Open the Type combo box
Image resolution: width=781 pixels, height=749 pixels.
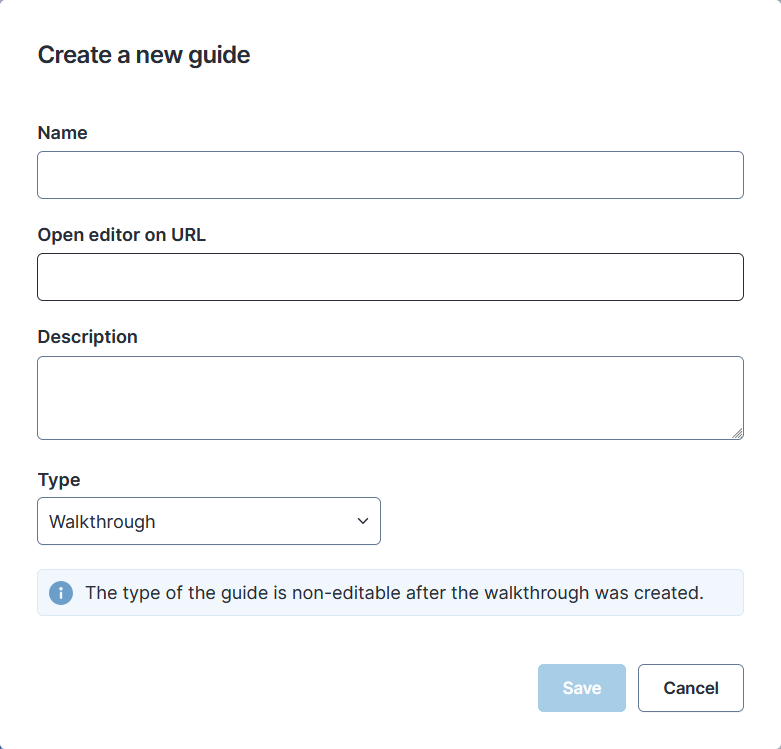tap(208, 521)
